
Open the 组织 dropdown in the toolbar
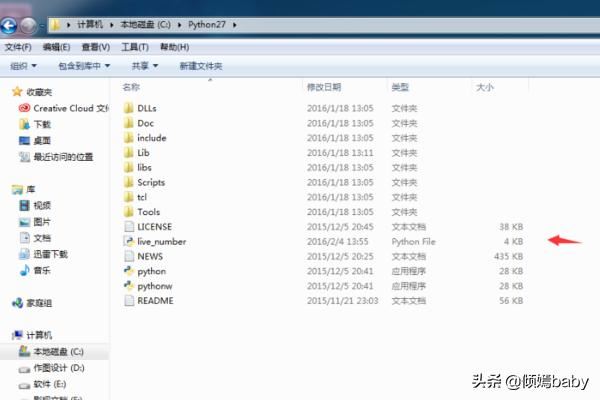pyautogui.click(x=23, y=66)
